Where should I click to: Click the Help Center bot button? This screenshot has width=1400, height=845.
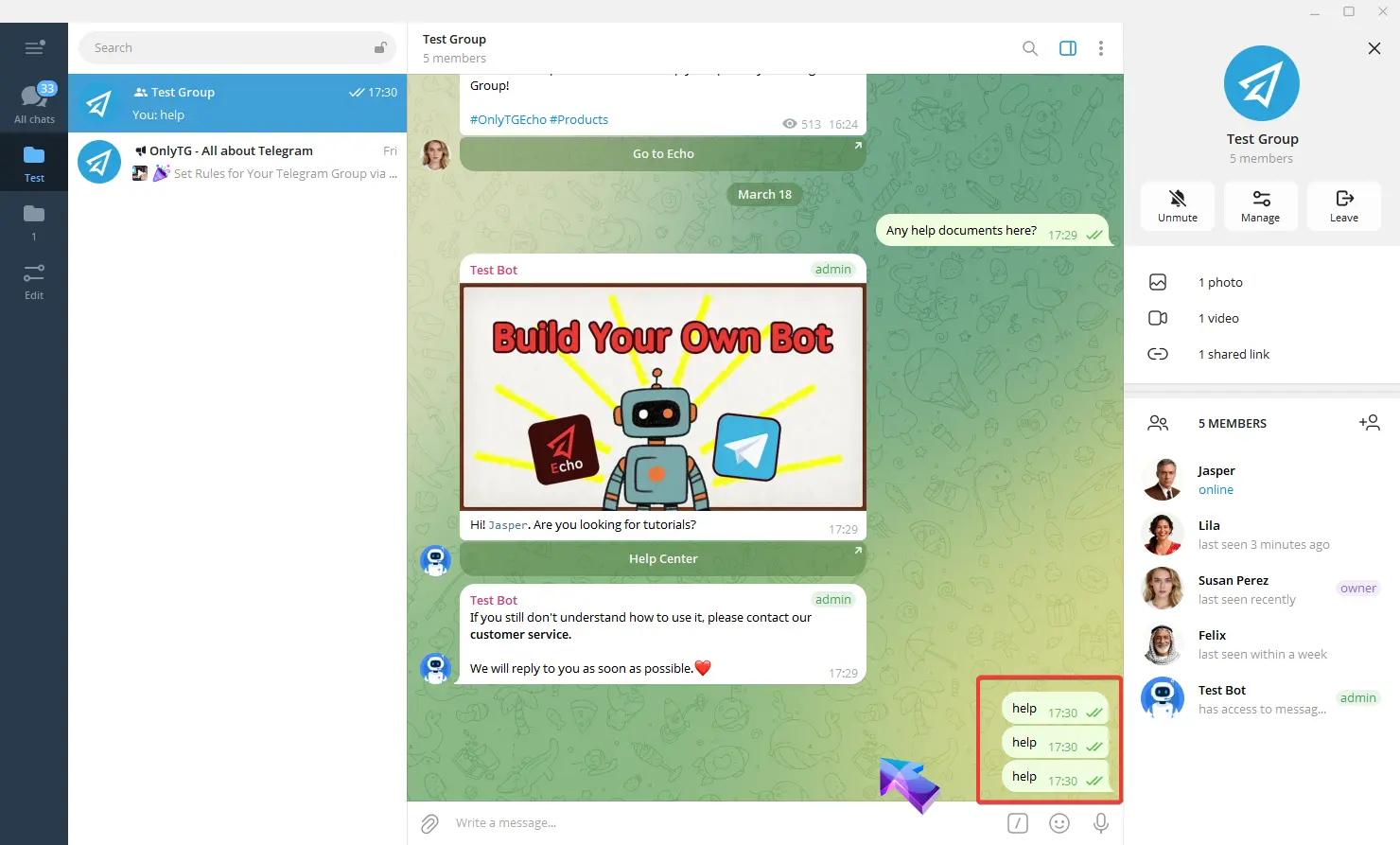pyautogui.click(x=662, y=559)
